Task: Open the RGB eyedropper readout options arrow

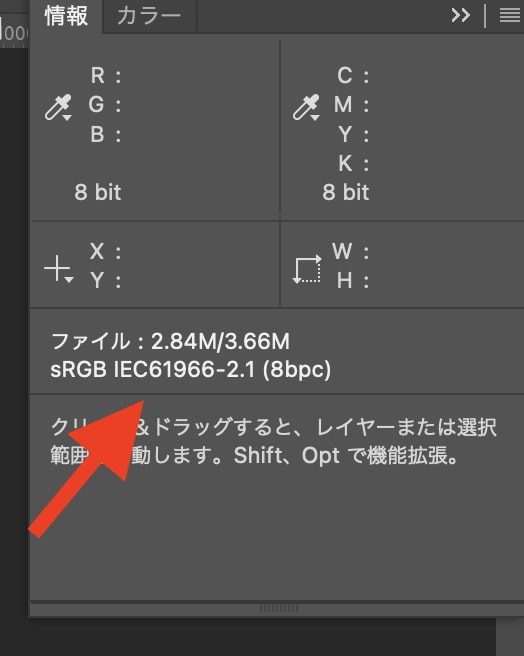Action: point(67,118)
